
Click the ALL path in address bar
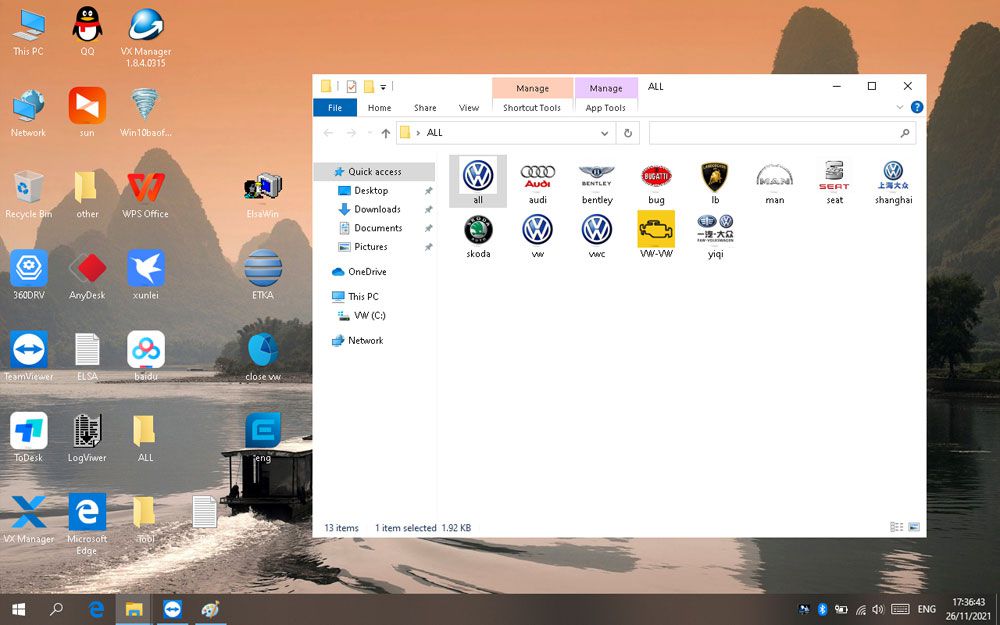[434, 133]
